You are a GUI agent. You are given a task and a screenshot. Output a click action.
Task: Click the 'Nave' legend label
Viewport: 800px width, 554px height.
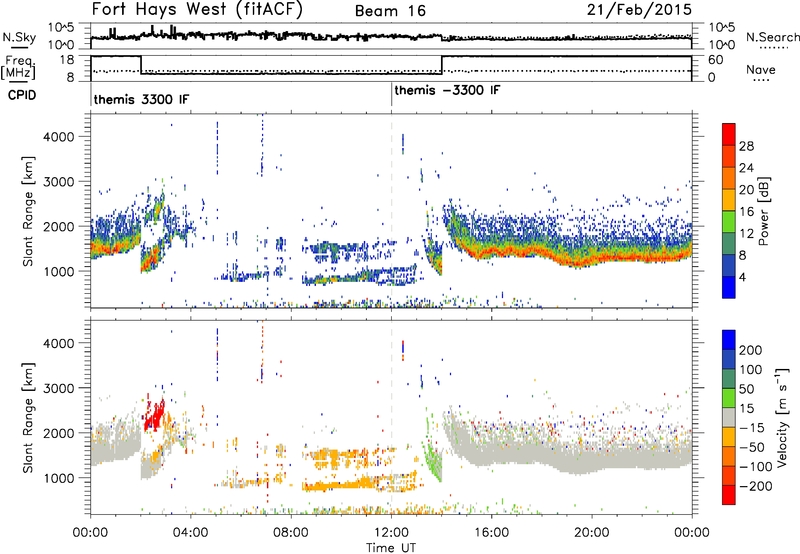(761, 69)
